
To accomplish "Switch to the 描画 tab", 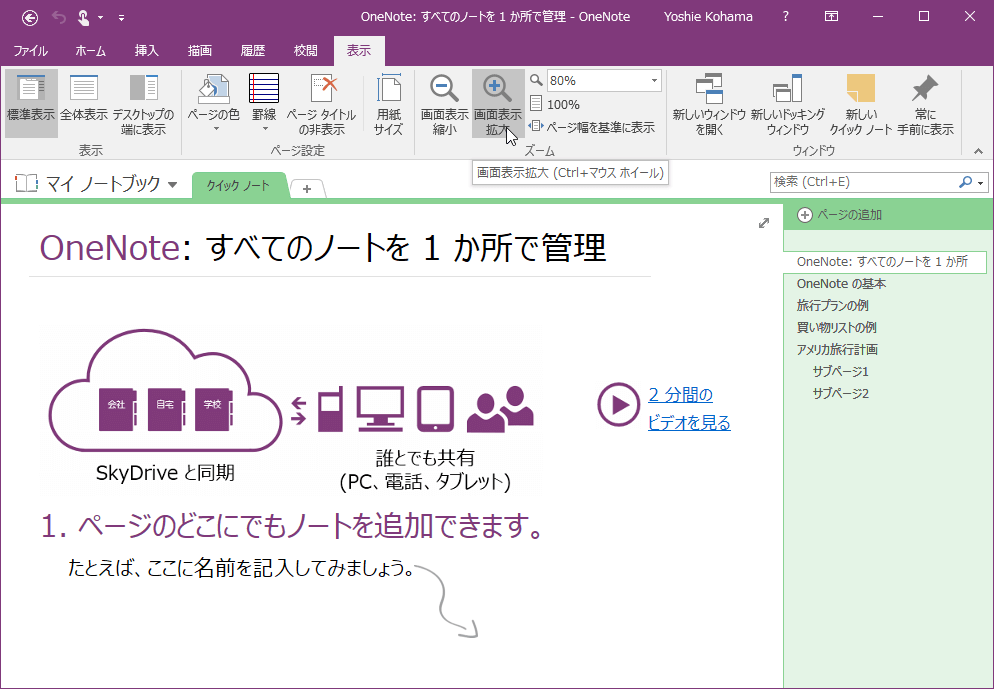I will [200, 51].
